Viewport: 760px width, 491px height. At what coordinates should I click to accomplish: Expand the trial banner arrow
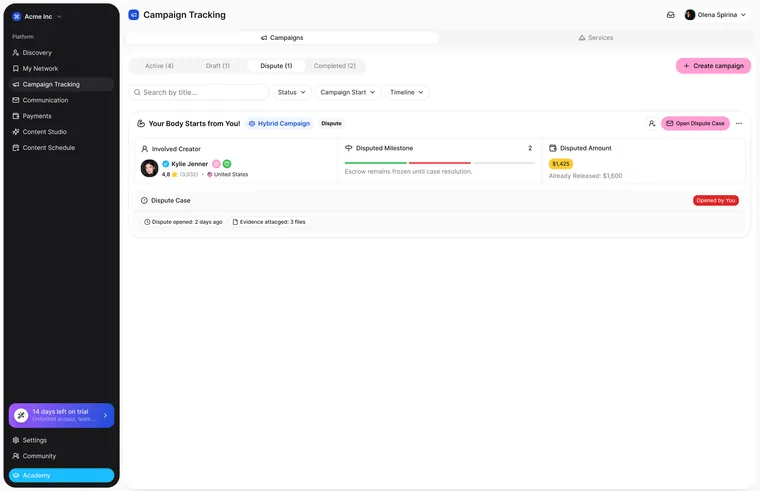[105, 415]
